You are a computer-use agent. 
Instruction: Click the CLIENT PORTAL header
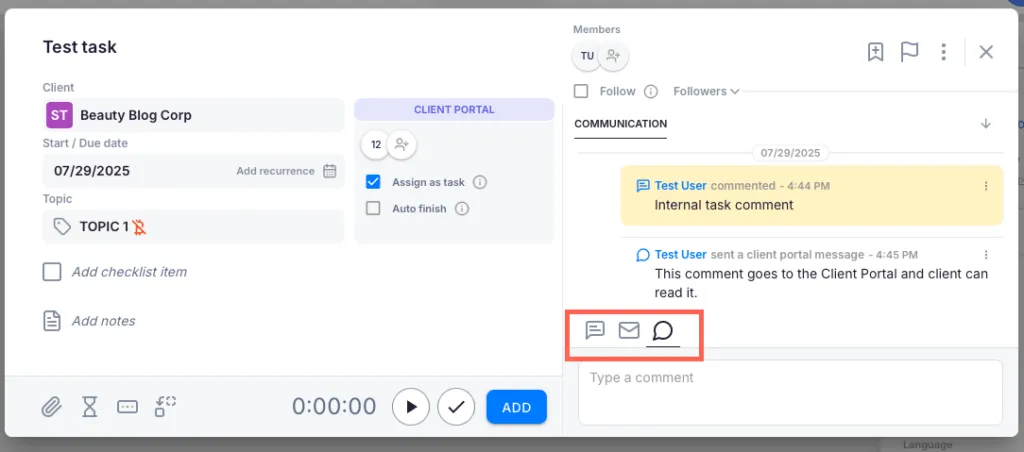coord(454,110)
